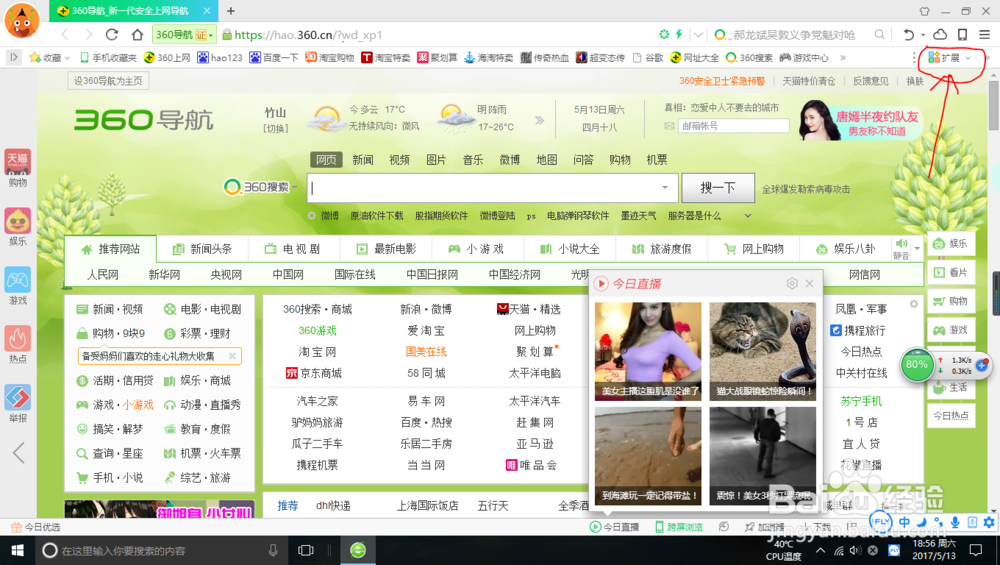Open Windows Task View icon

[x=306, y=550]
